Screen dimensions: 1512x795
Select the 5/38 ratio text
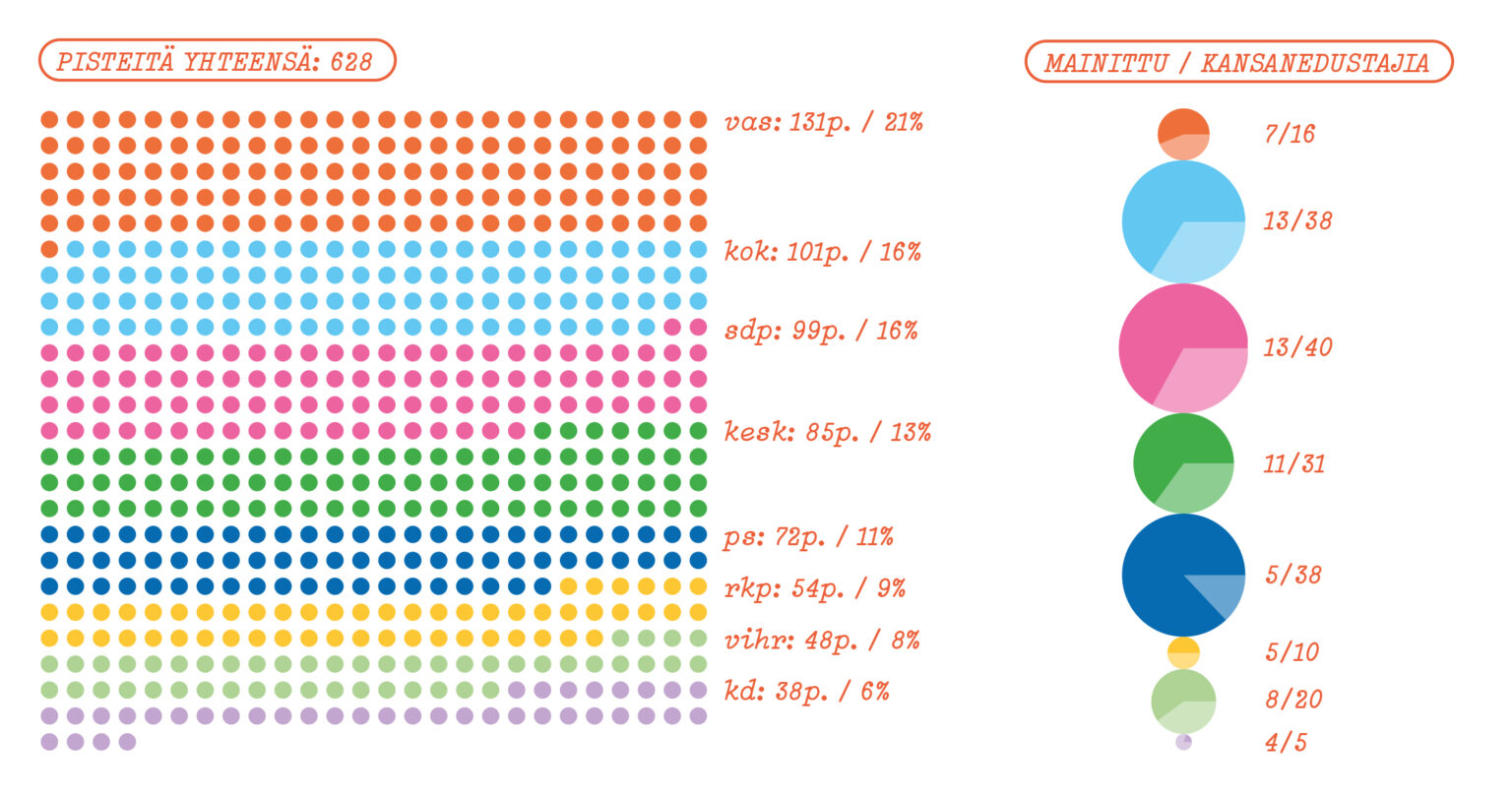[1293, 575]
